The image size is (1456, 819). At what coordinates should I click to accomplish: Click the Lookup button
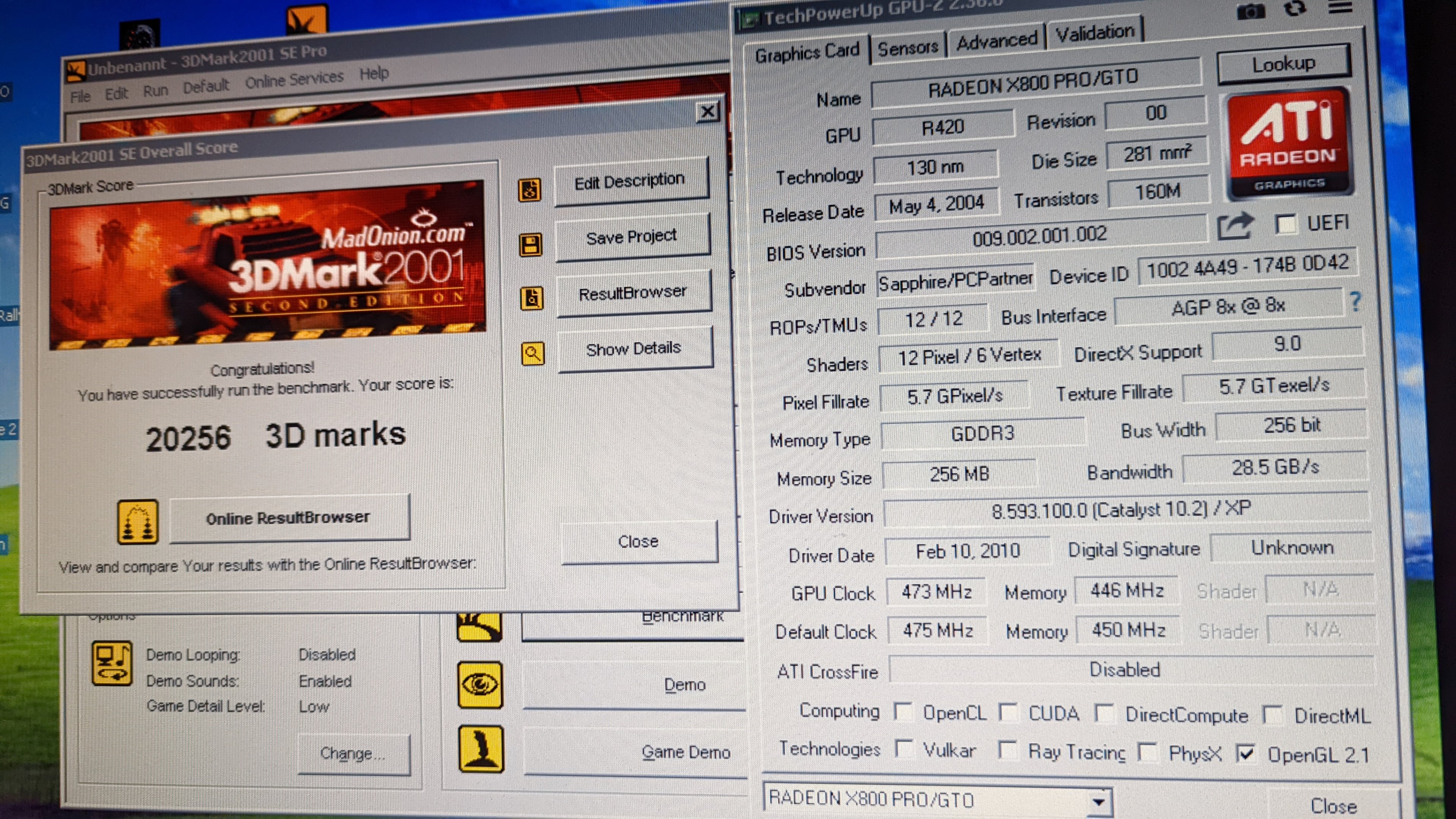(1283, 64)
